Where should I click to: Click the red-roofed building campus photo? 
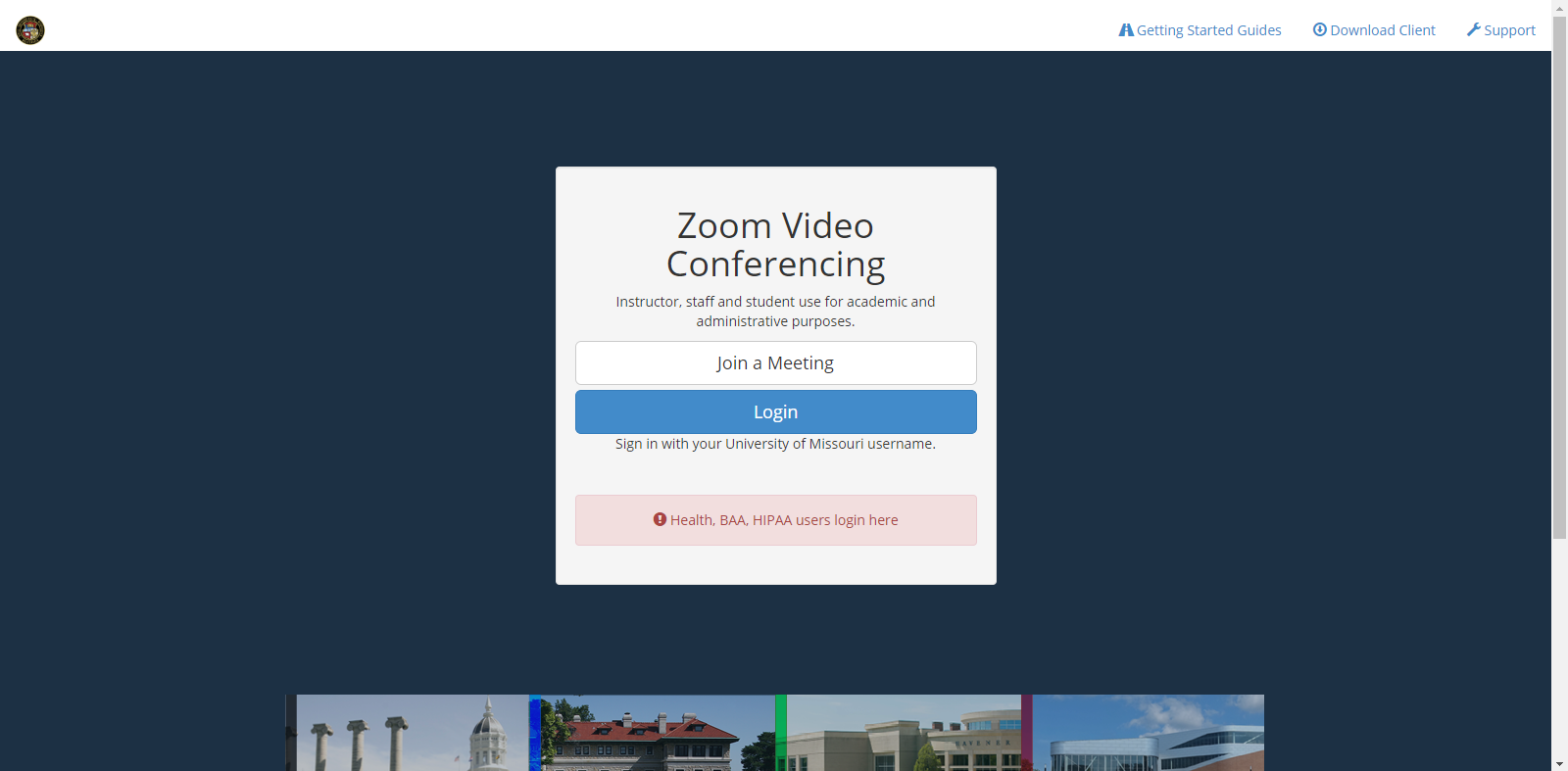pos(658,733)
